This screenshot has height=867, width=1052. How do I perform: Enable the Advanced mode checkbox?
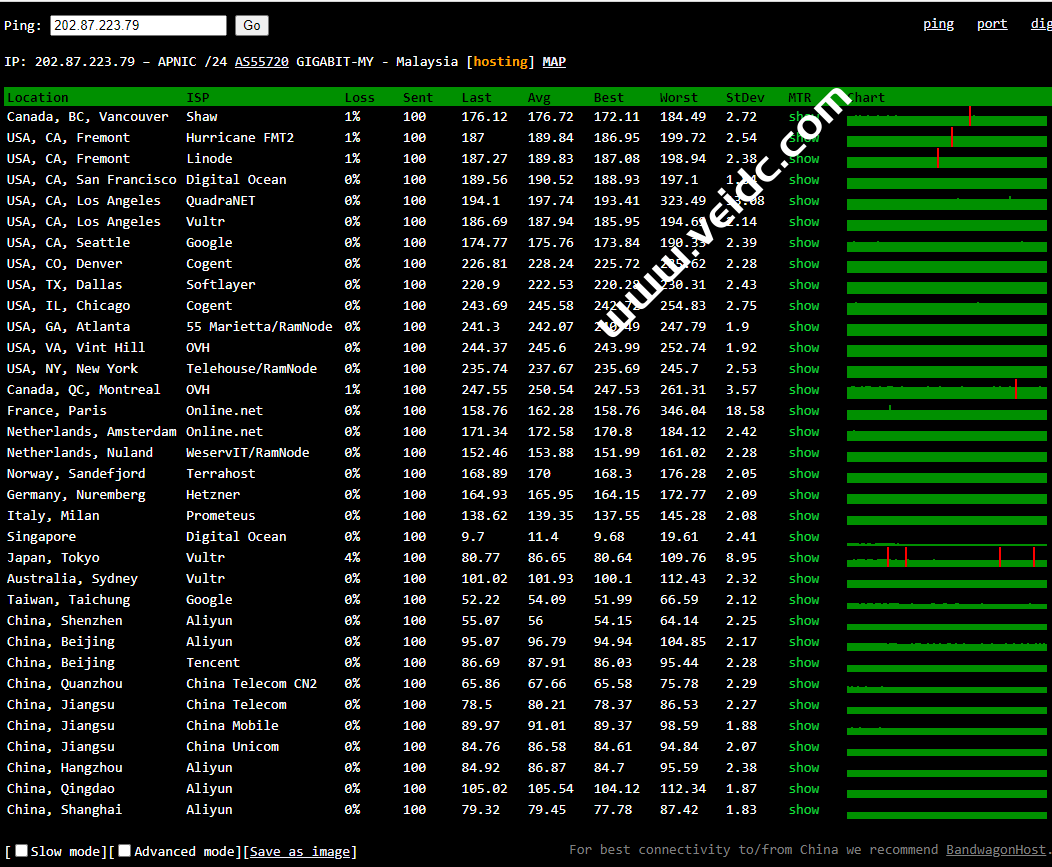125,851
